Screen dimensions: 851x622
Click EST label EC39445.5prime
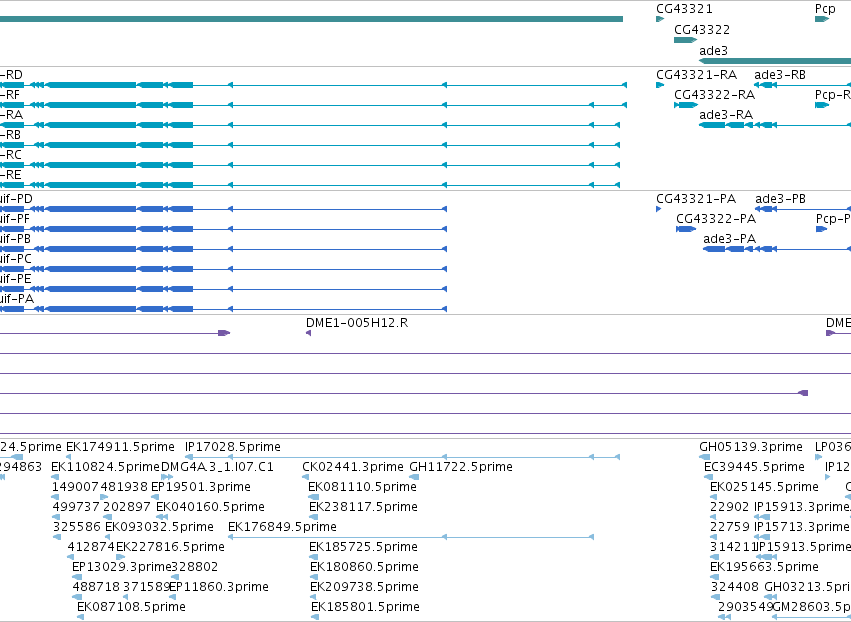pyautogui.click(x=754, y=467)
